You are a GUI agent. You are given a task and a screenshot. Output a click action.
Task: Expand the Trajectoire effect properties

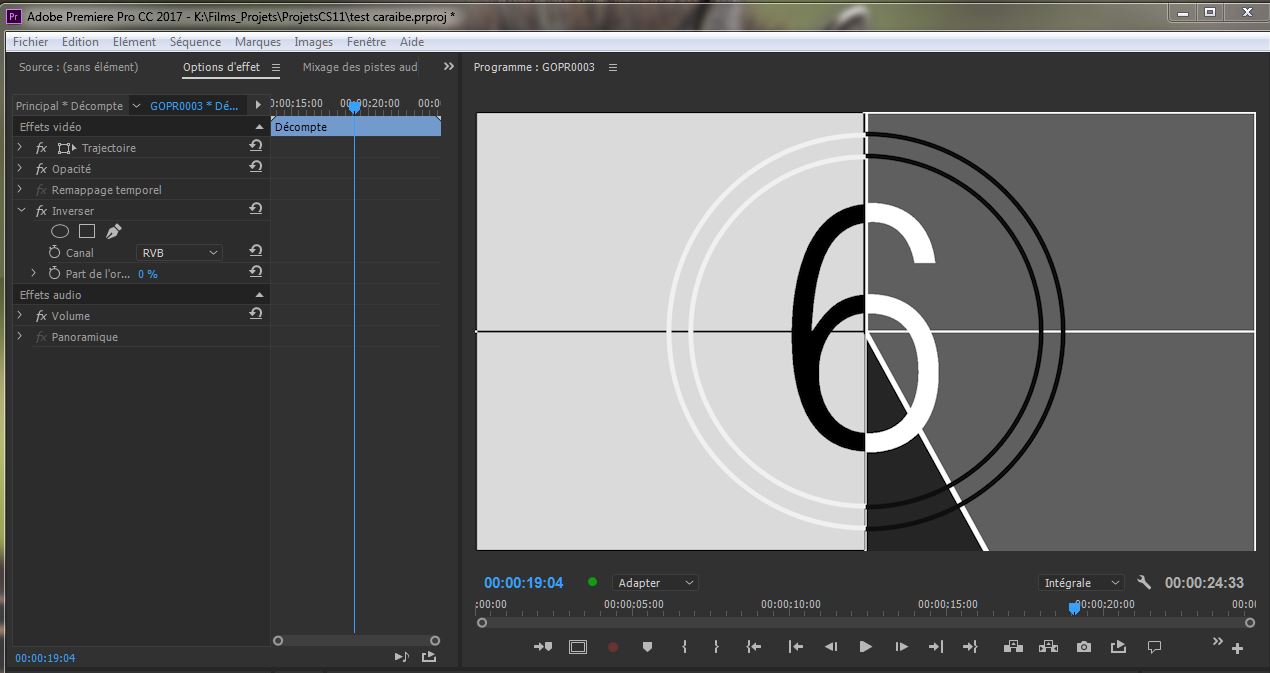(x=20, y=147)
